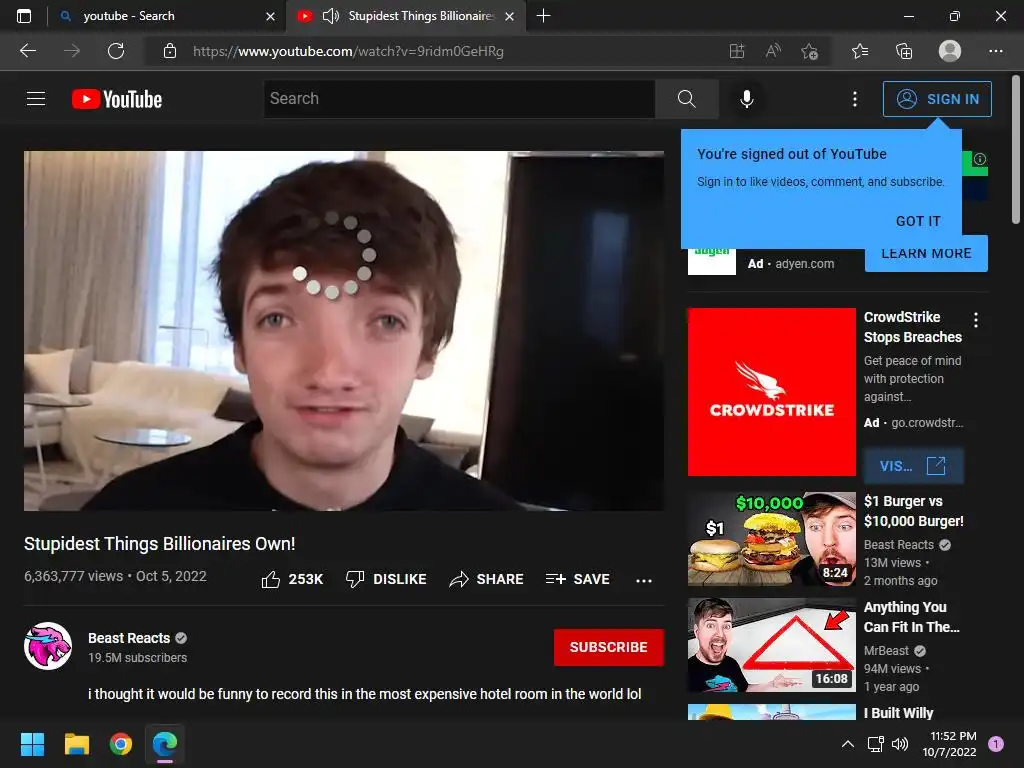Open the notification center badge
Screen dimensions: 1024x768
(996, 744)
